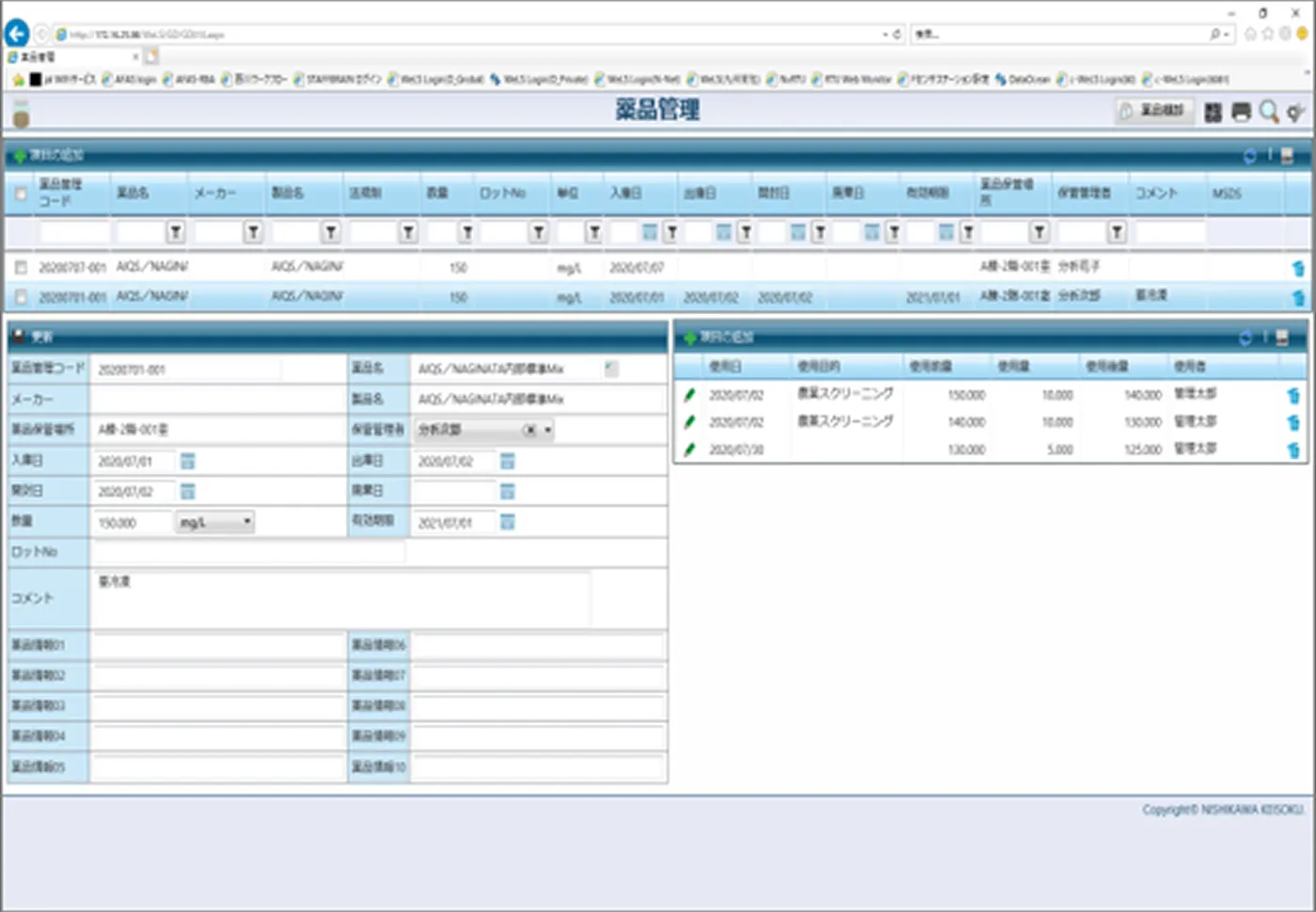1316x912 pixels.
Task: Open the calendar for 出庫日 in the form
Action: 508,461
